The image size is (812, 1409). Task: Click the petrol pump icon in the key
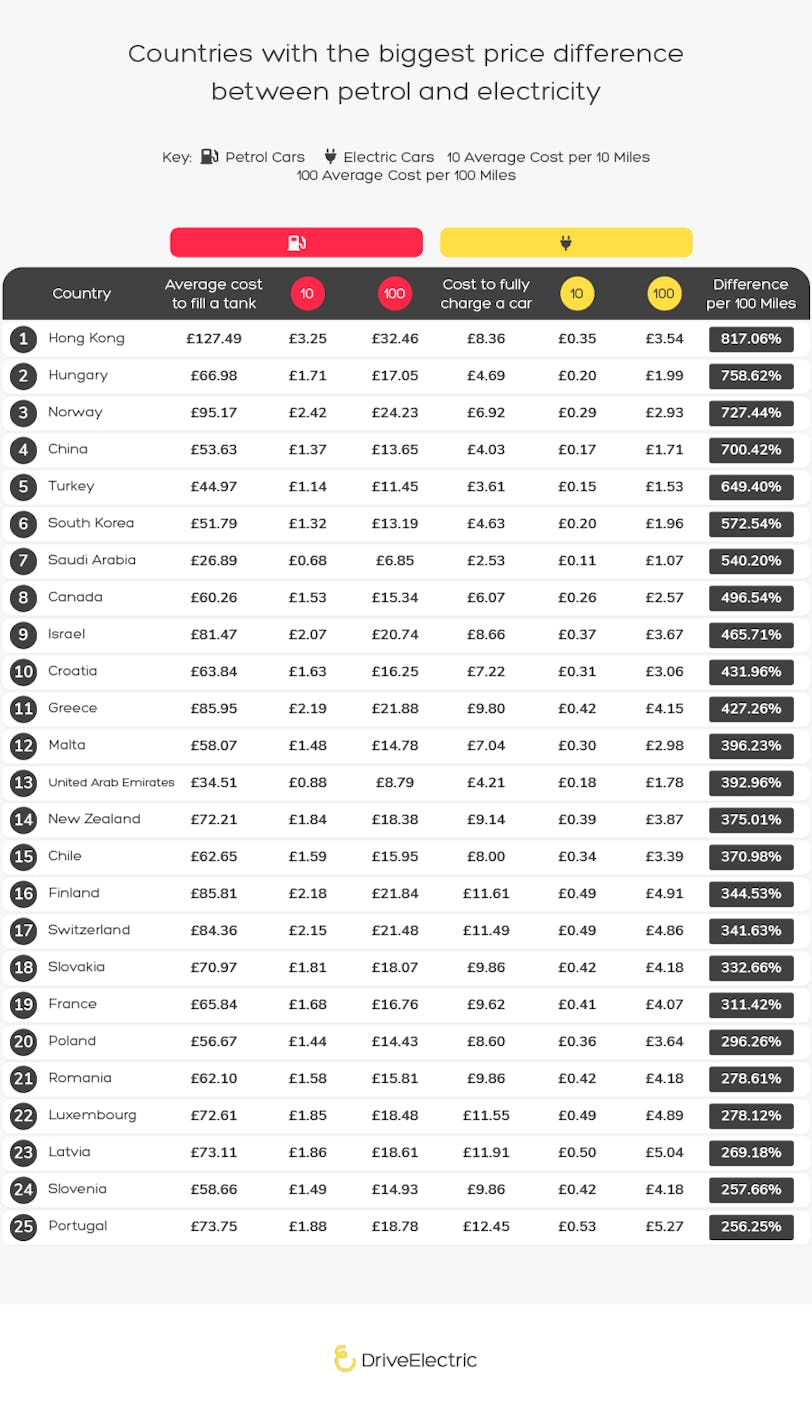pos(209,157)
